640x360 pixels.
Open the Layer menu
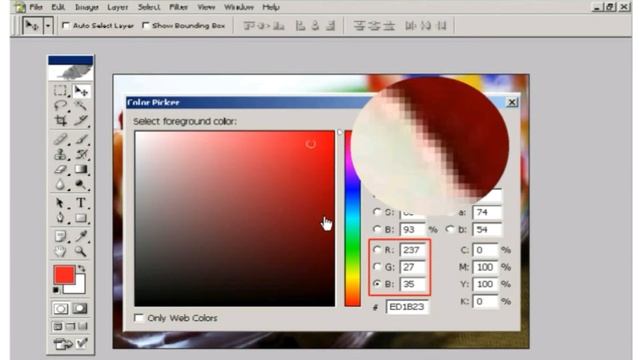[x=118, y=7]
